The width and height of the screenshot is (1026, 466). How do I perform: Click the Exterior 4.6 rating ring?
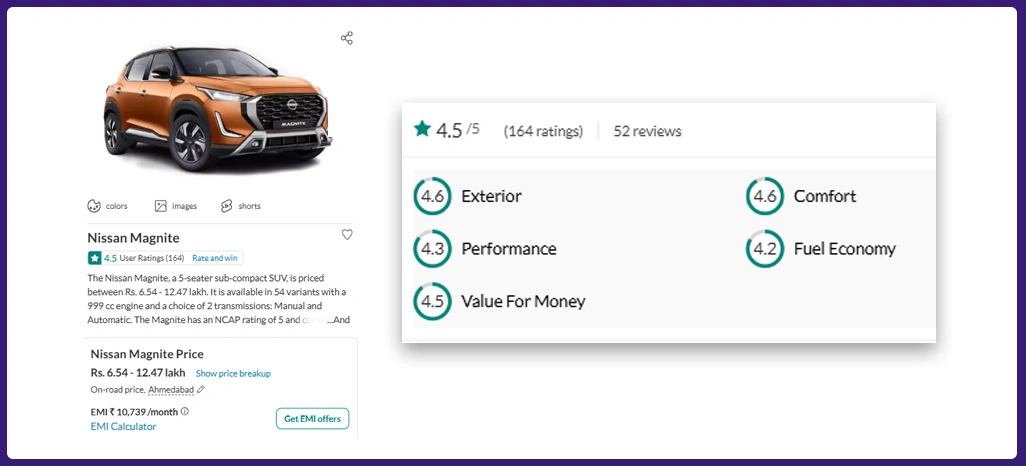(432, 196)
